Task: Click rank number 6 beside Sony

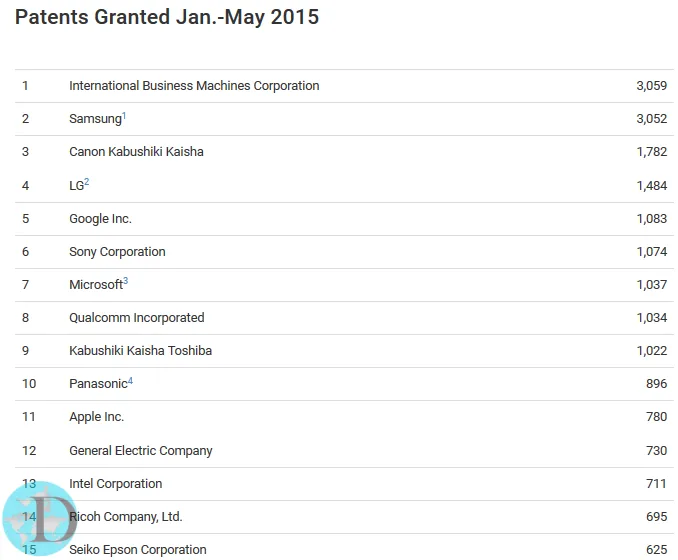Action: point(26,252)
